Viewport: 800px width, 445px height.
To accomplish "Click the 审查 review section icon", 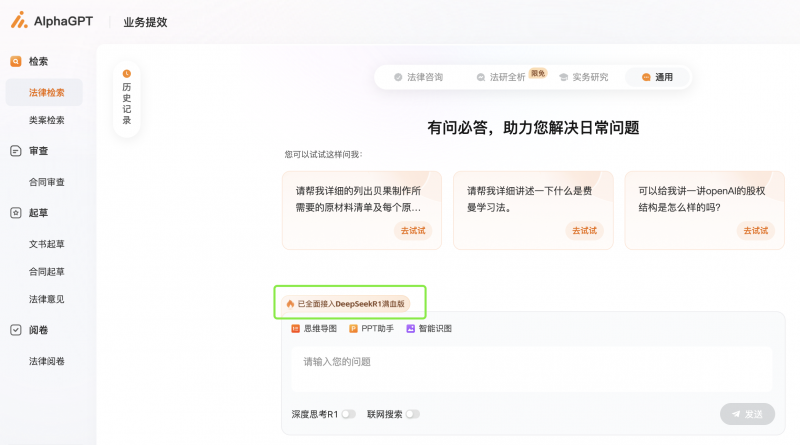I will pos(15,151).
